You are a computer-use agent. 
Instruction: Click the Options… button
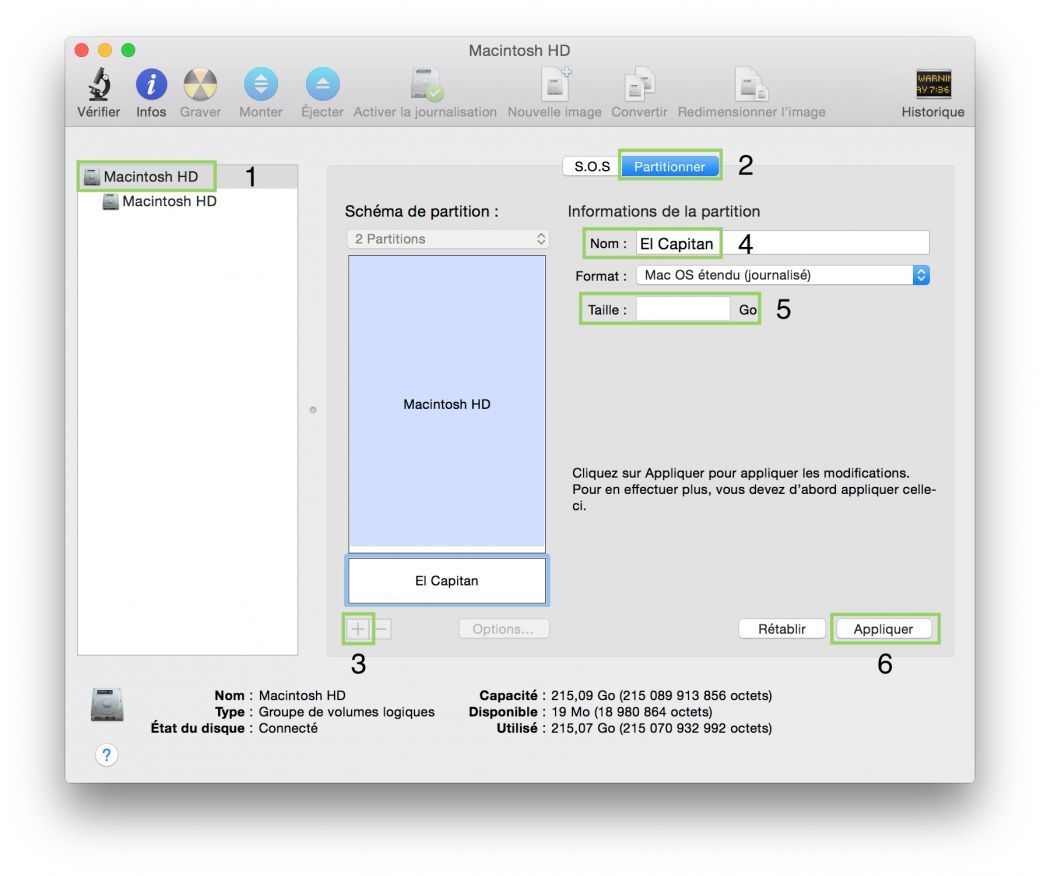click(503, 629)
